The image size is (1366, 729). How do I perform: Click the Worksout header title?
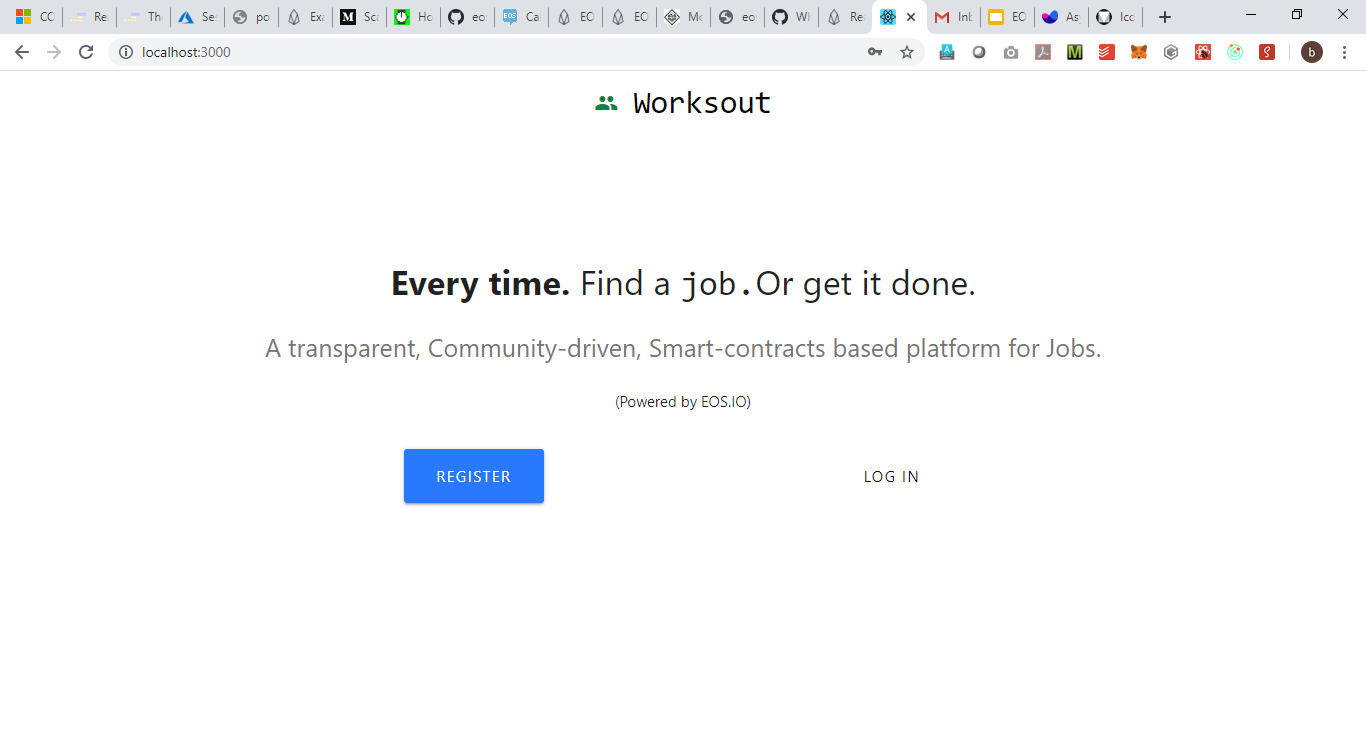702,103
